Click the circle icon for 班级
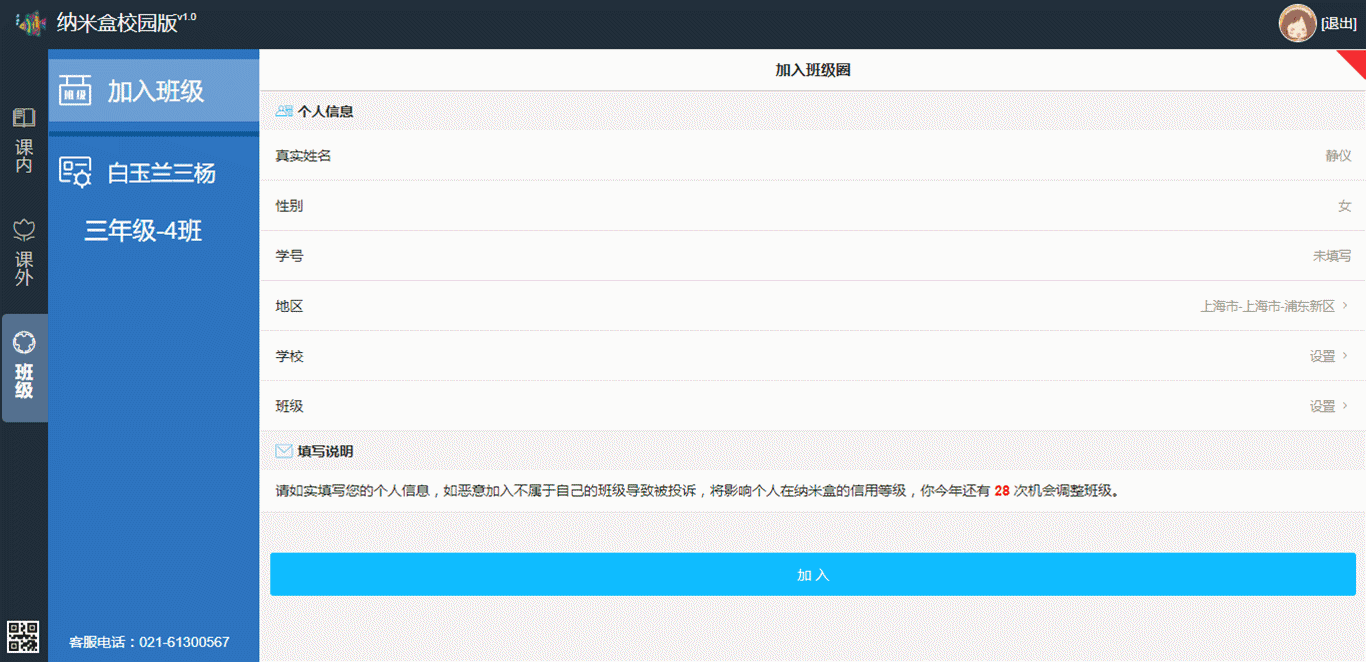 (24, 343)
